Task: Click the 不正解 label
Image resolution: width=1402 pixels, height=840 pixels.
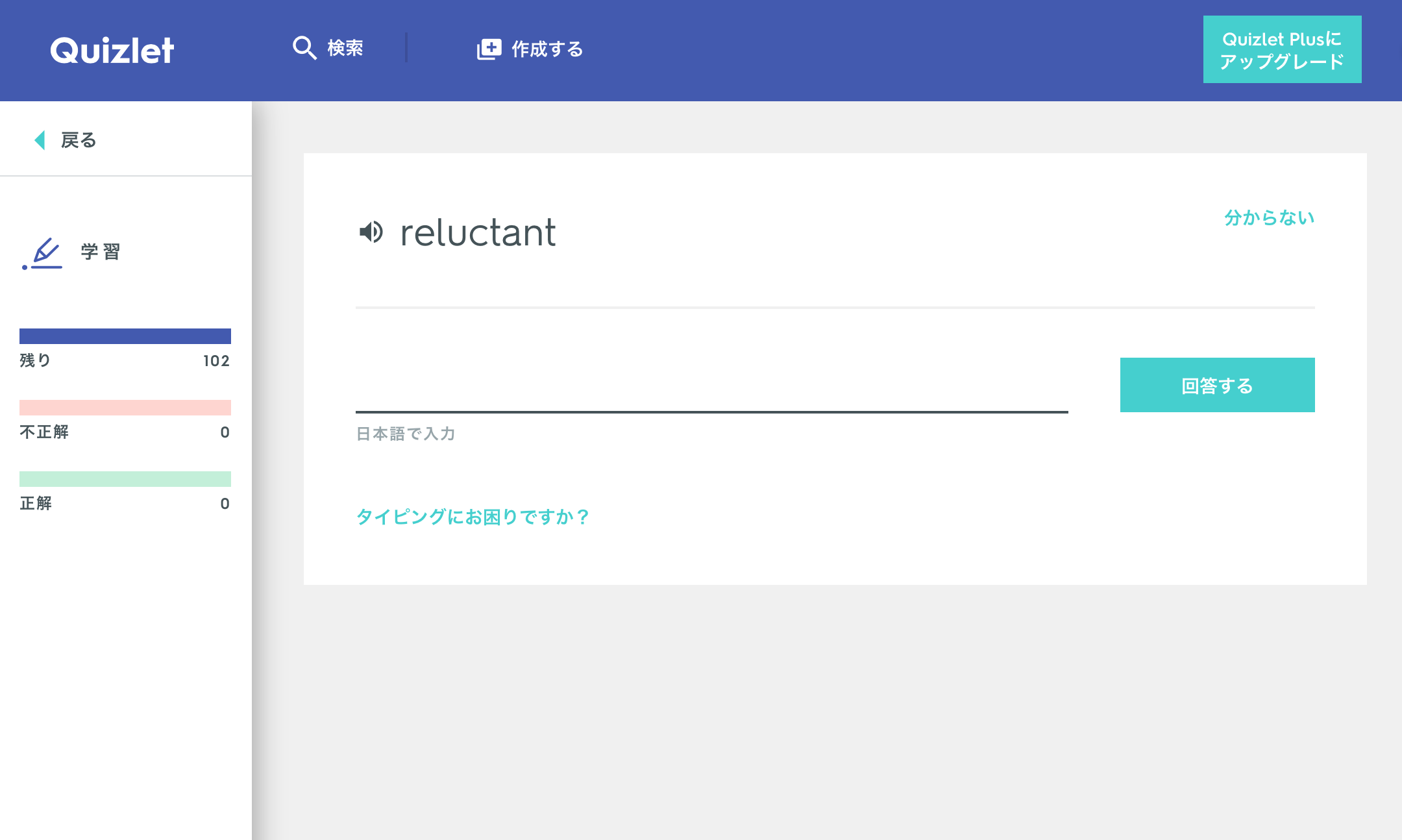Action: [44, 432]
